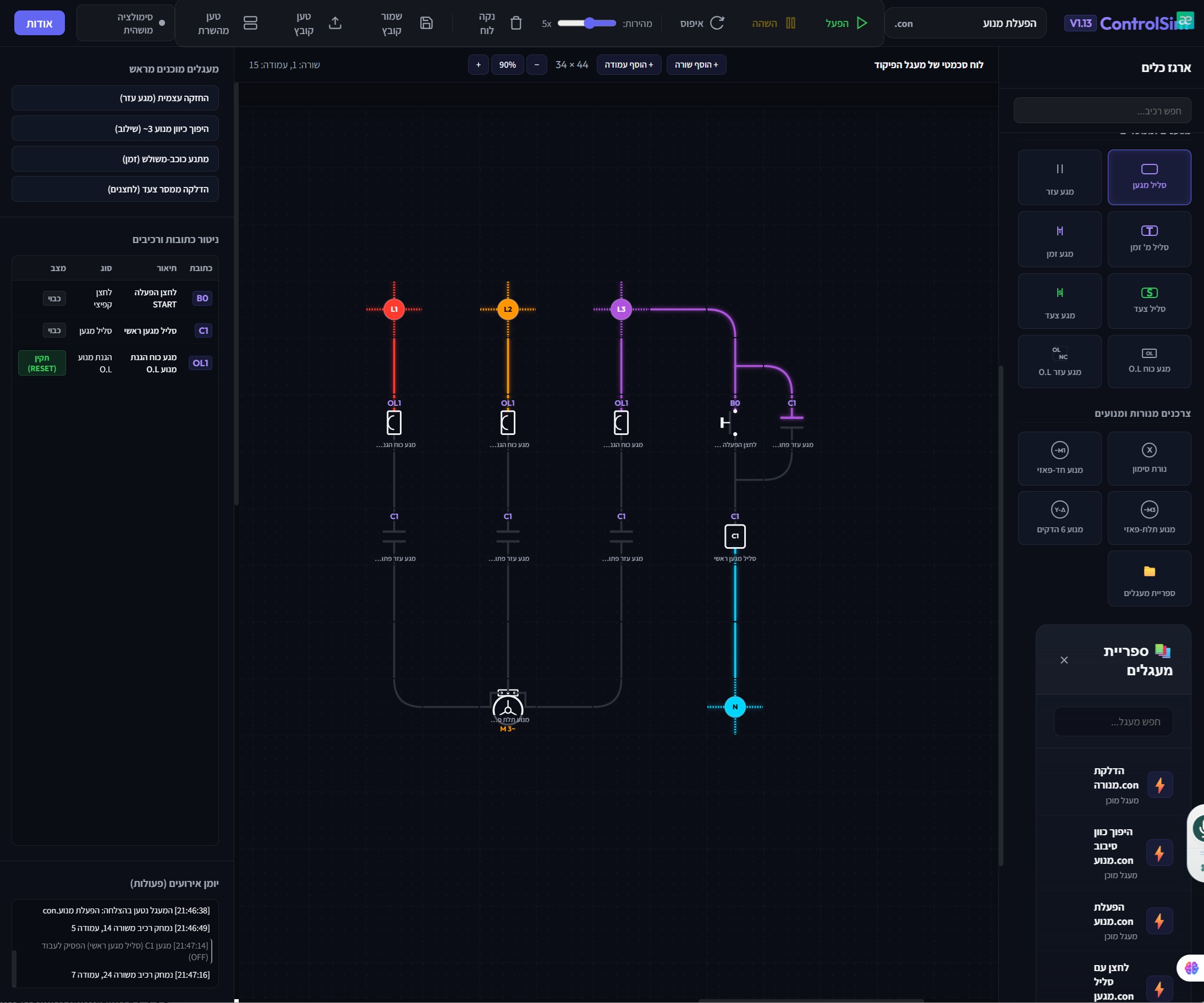Reset OL1 overload protection (תקין RESET)
Image resolution: width=1204 pixels, height=1003 pixels.
42,363
